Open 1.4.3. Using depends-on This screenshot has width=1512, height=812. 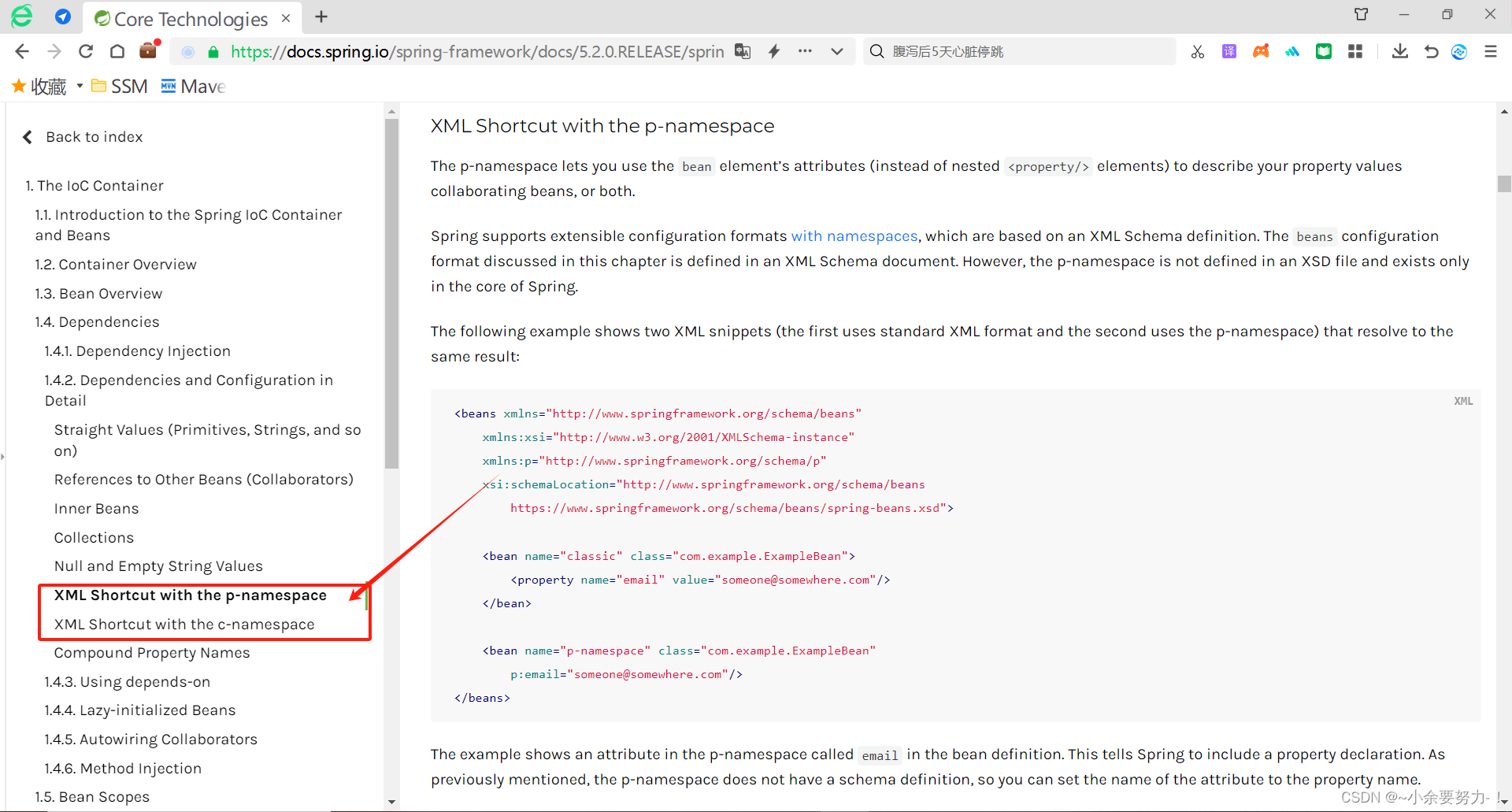tap(128, 682)
